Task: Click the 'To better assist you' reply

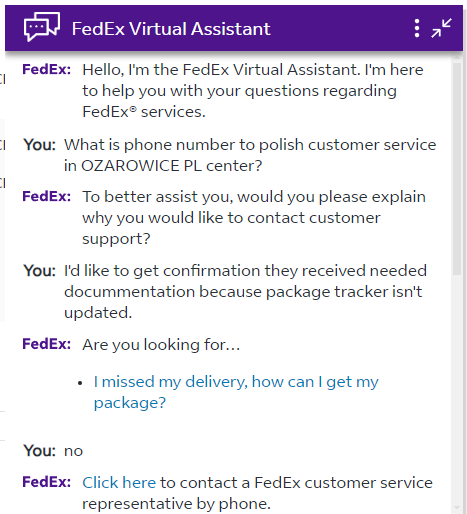Action: click(254, 218)
